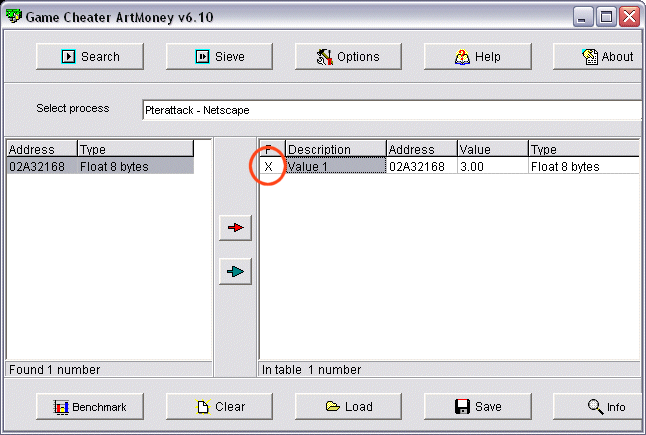The height and width of the screenshot is (435, 646).
Task: Click the ArtMoney title bar icon
Action: coord(13,16)
